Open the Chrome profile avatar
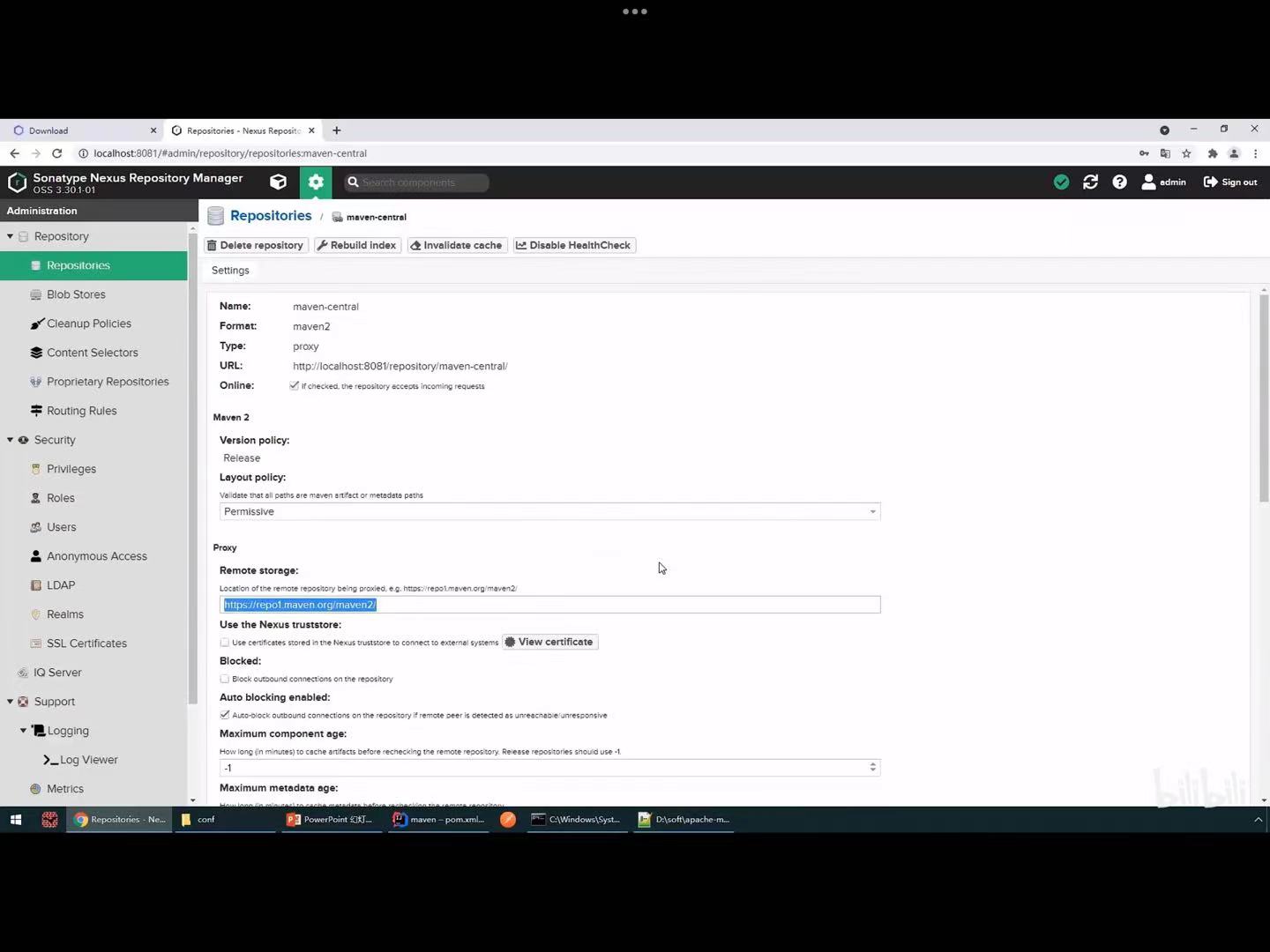Screen dimensions: 1270x952 [1234, 153]
